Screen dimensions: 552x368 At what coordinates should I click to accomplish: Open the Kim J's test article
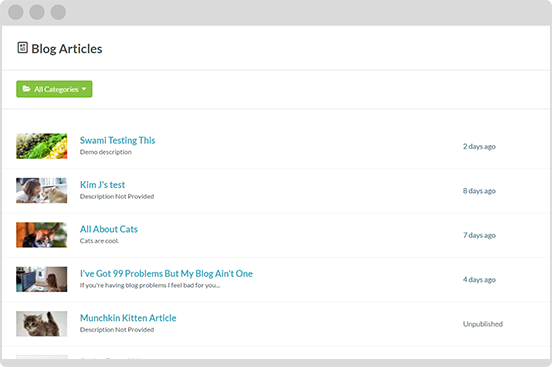click(x=102, y=185)
